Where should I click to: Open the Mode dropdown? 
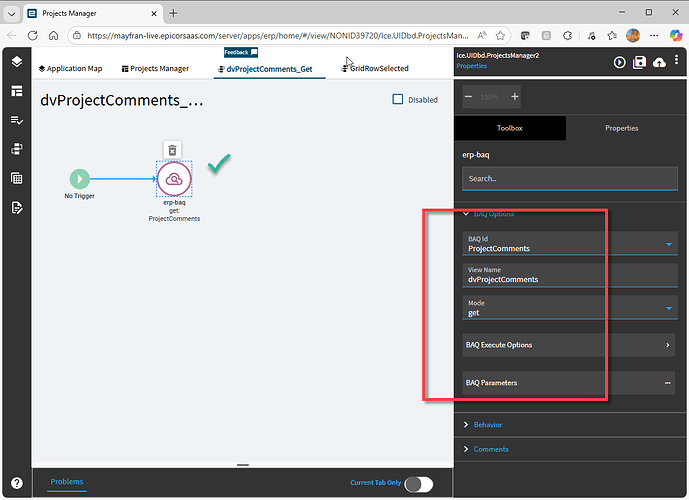point(669,308)
